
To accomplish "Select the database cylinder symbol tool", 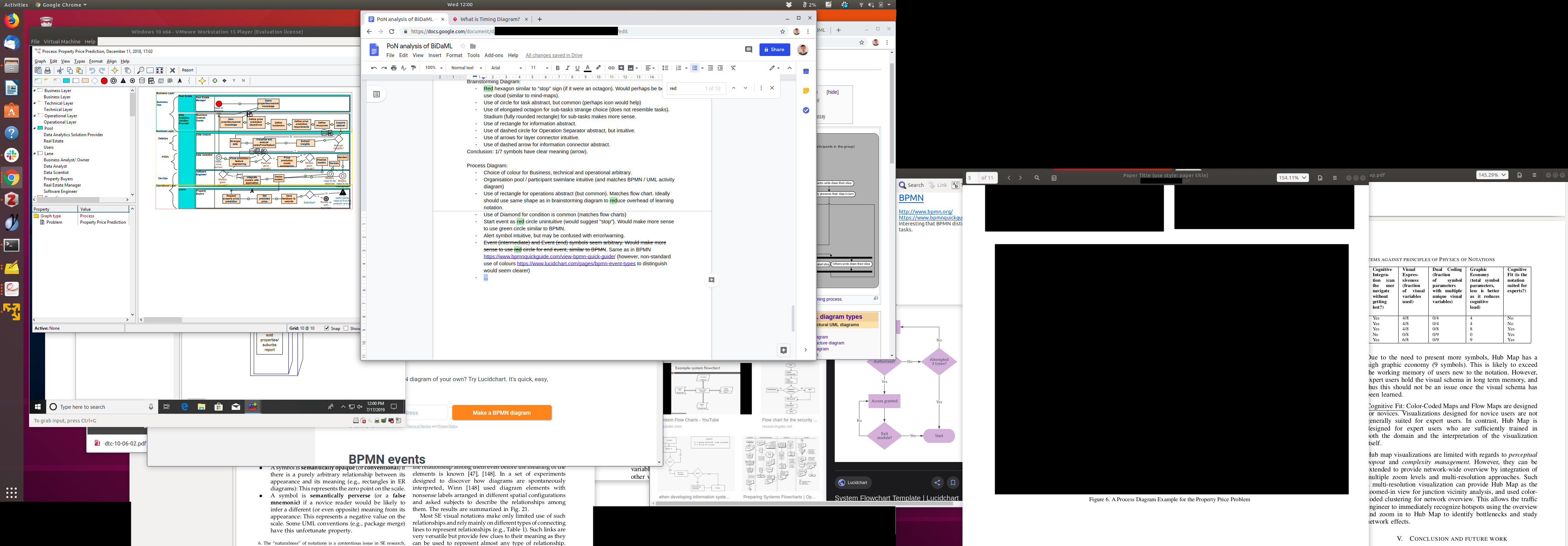I will pos(142,80).
